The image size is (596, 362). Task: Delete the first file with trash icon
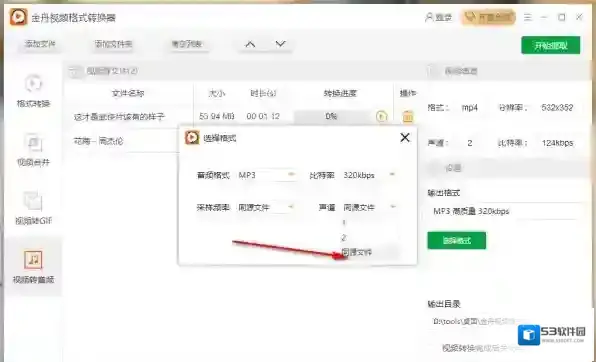pos(408,116)
